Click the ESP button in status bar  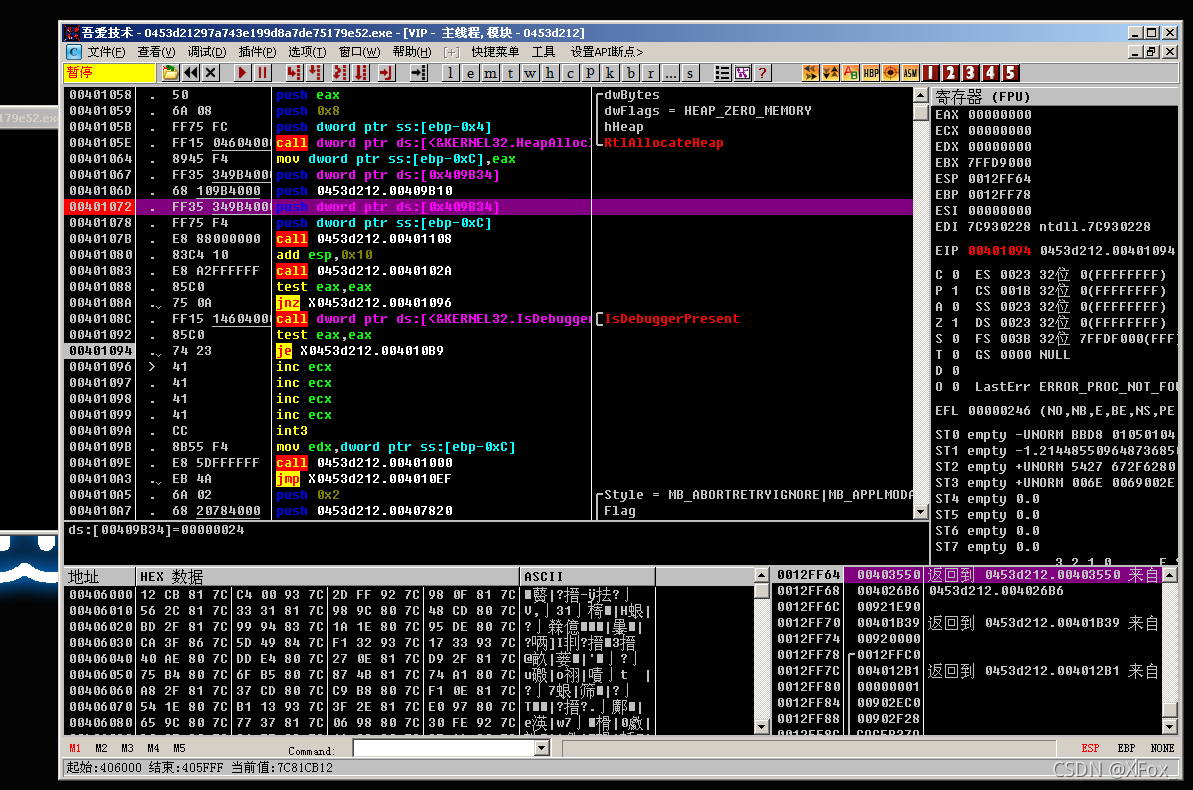coord(1090,749)
